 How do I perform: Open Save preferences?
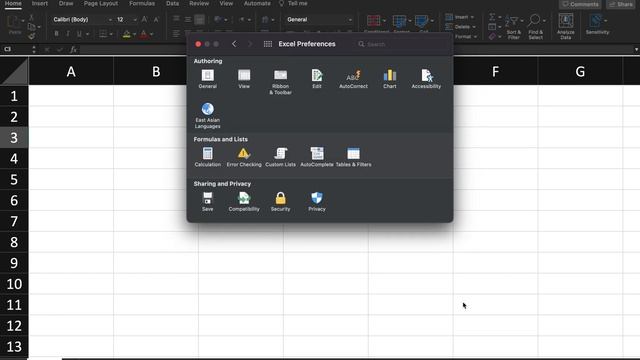point(207,202)
